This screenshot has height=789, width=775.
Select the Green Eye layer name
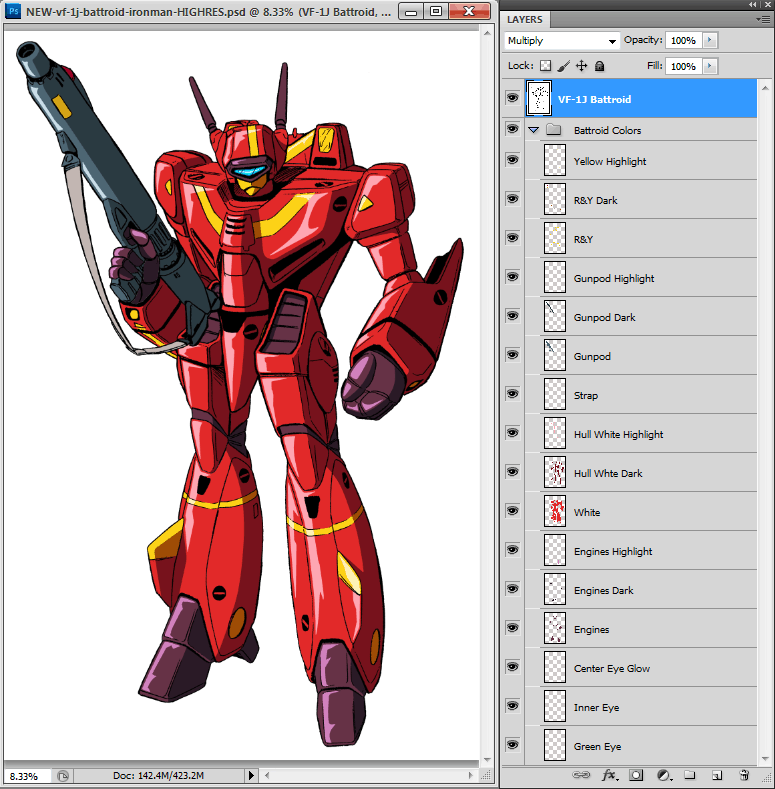[597, 746]
